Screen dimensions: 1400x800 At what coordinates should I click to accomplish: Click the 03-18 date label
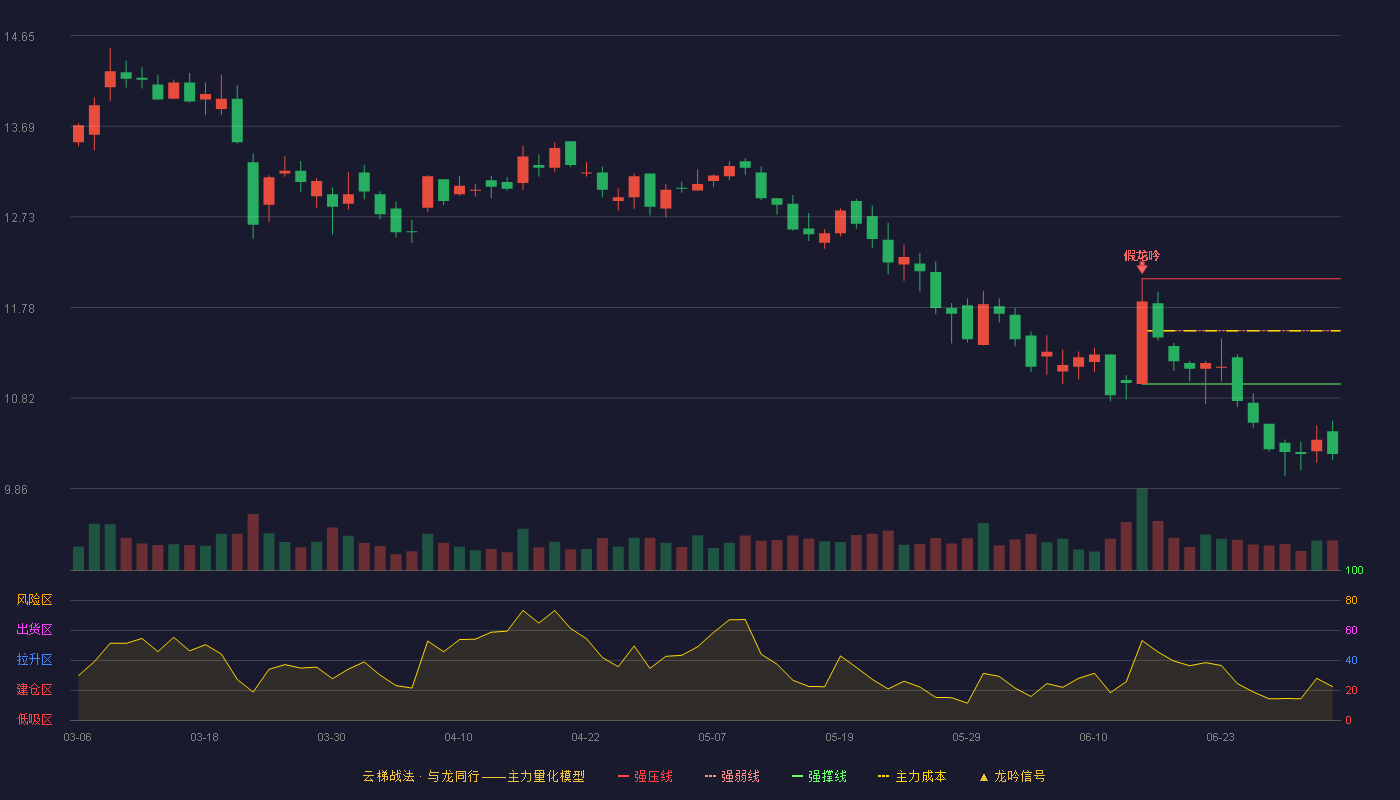coord(204,737)
